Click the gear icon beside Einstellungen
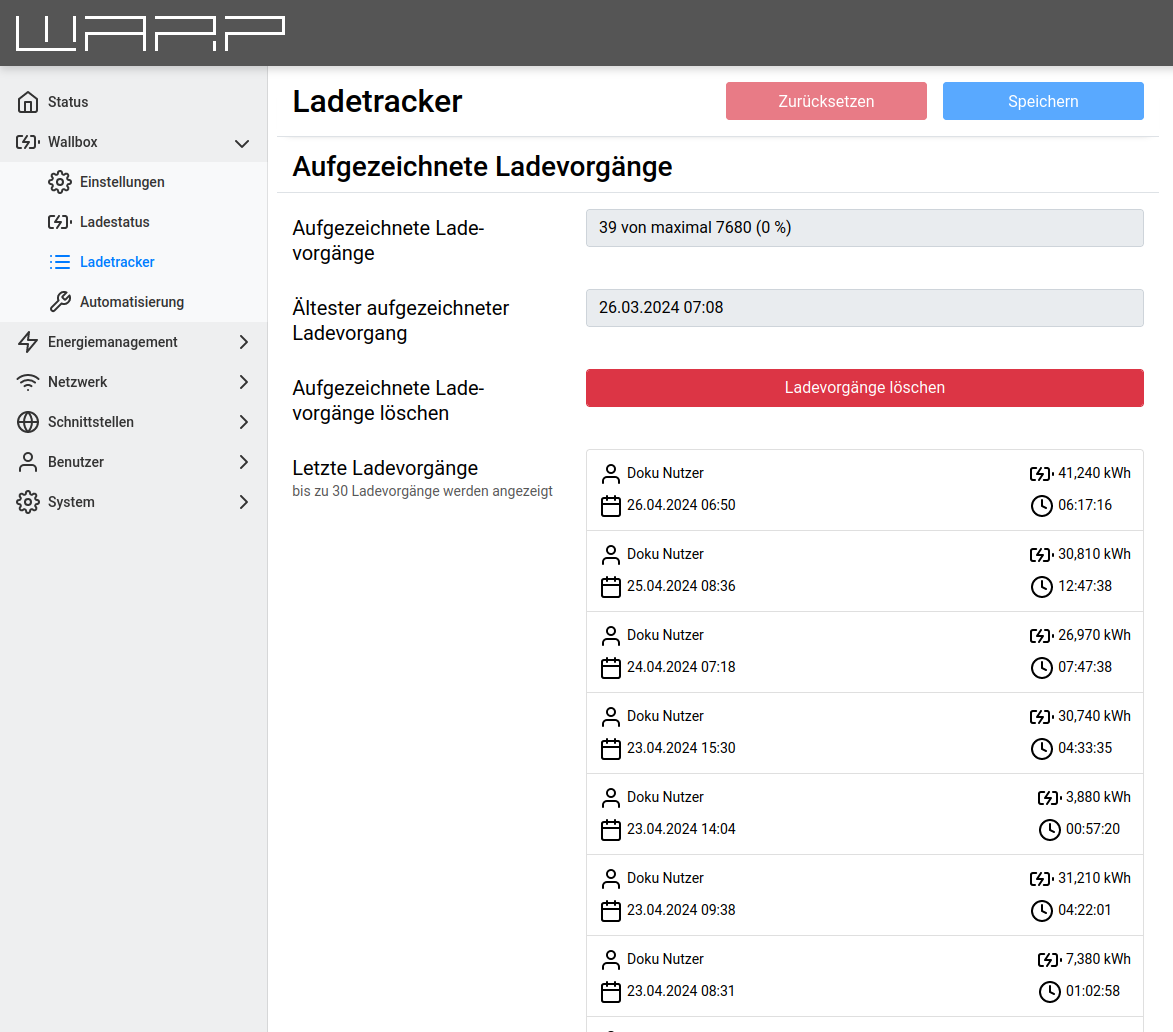This screenshot has width=1173, height=1032. [60, 182]
